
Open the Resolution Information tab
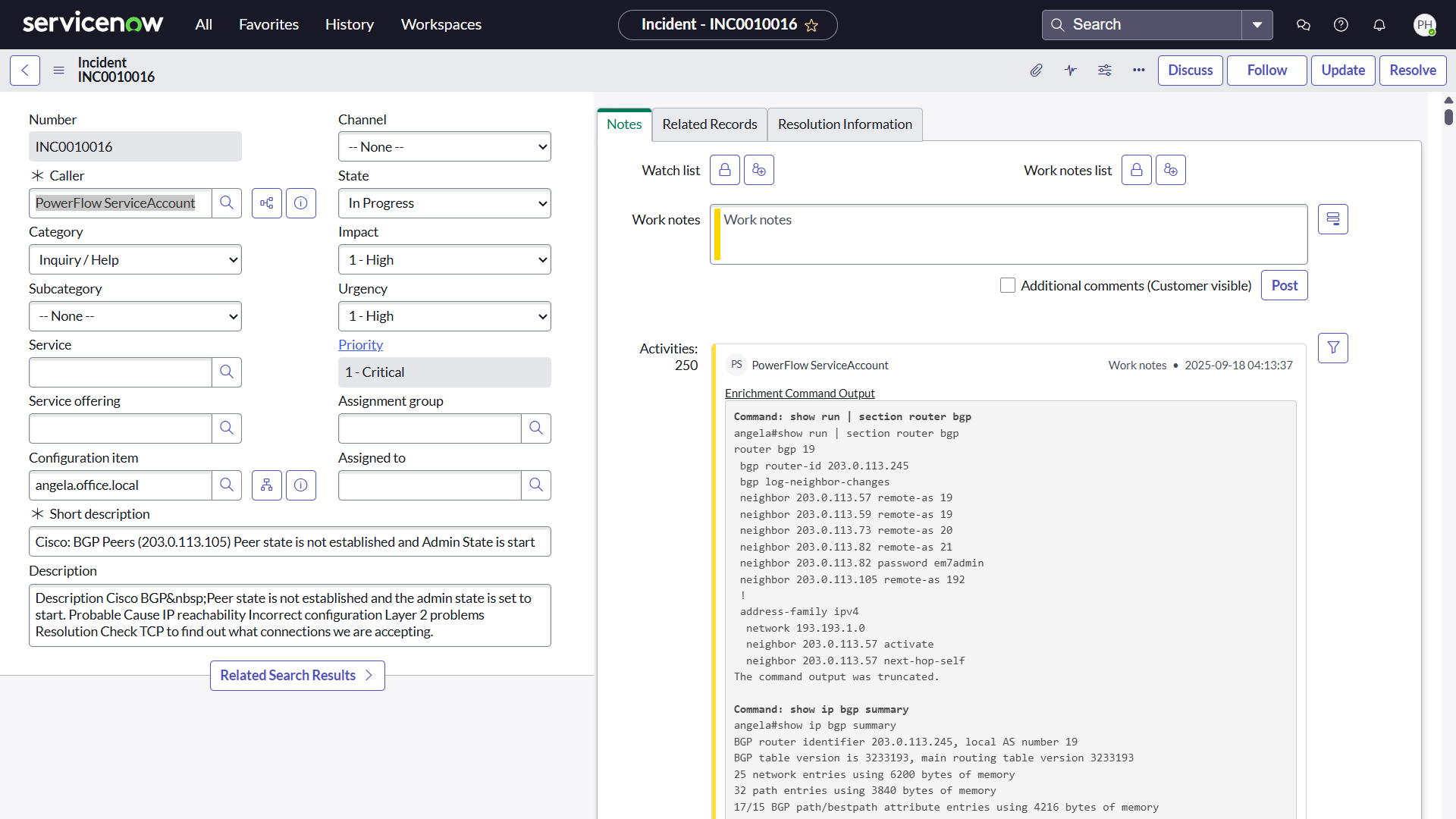[844, 124]
